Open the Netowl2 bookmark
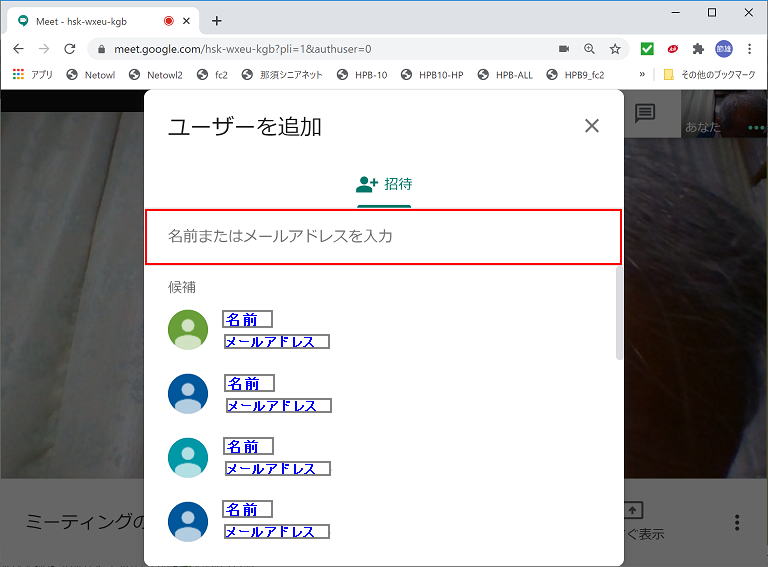 [156, 74]
